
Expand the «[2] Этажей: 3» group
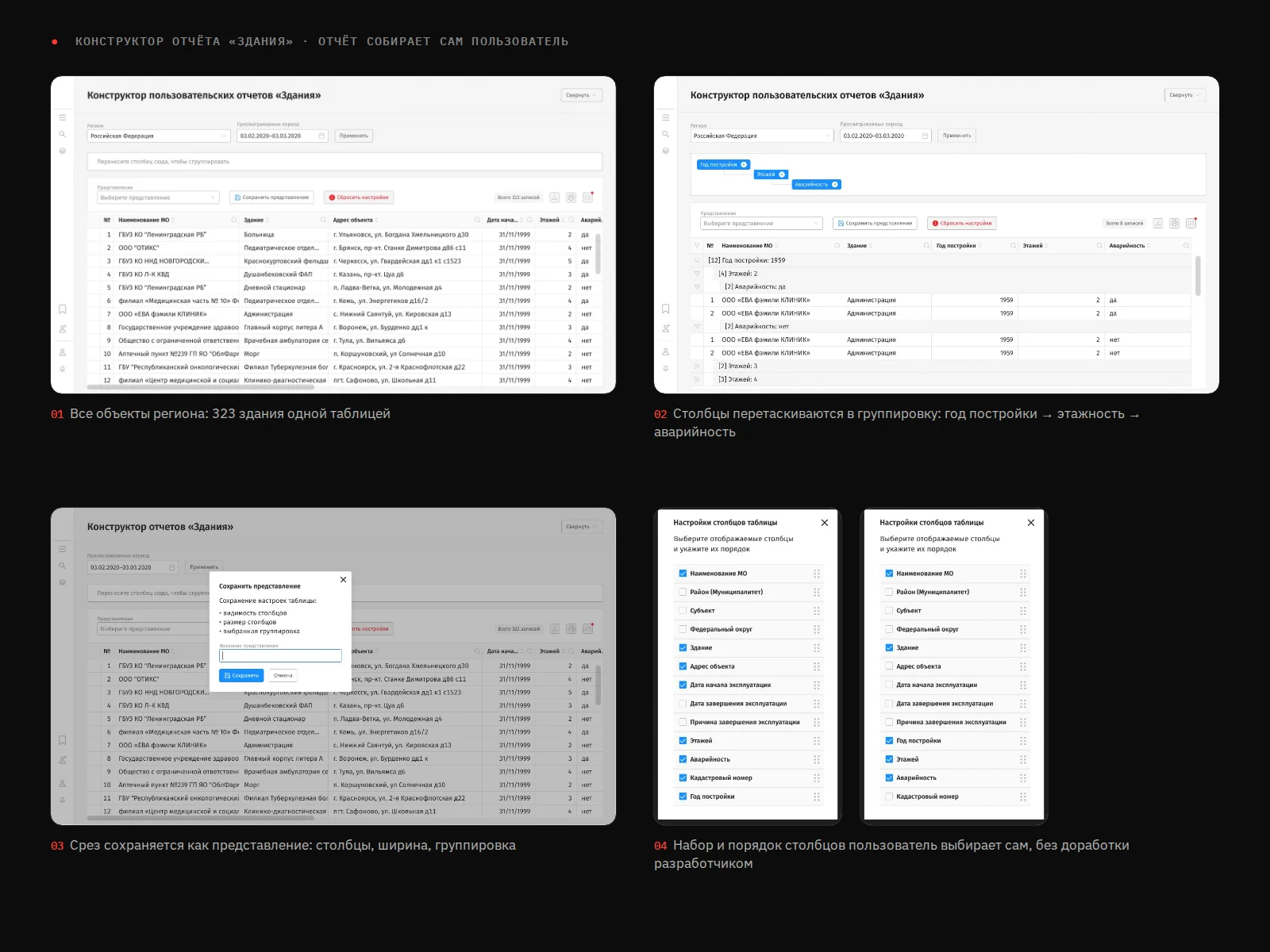pyautogui.click(x=698, y=366)
